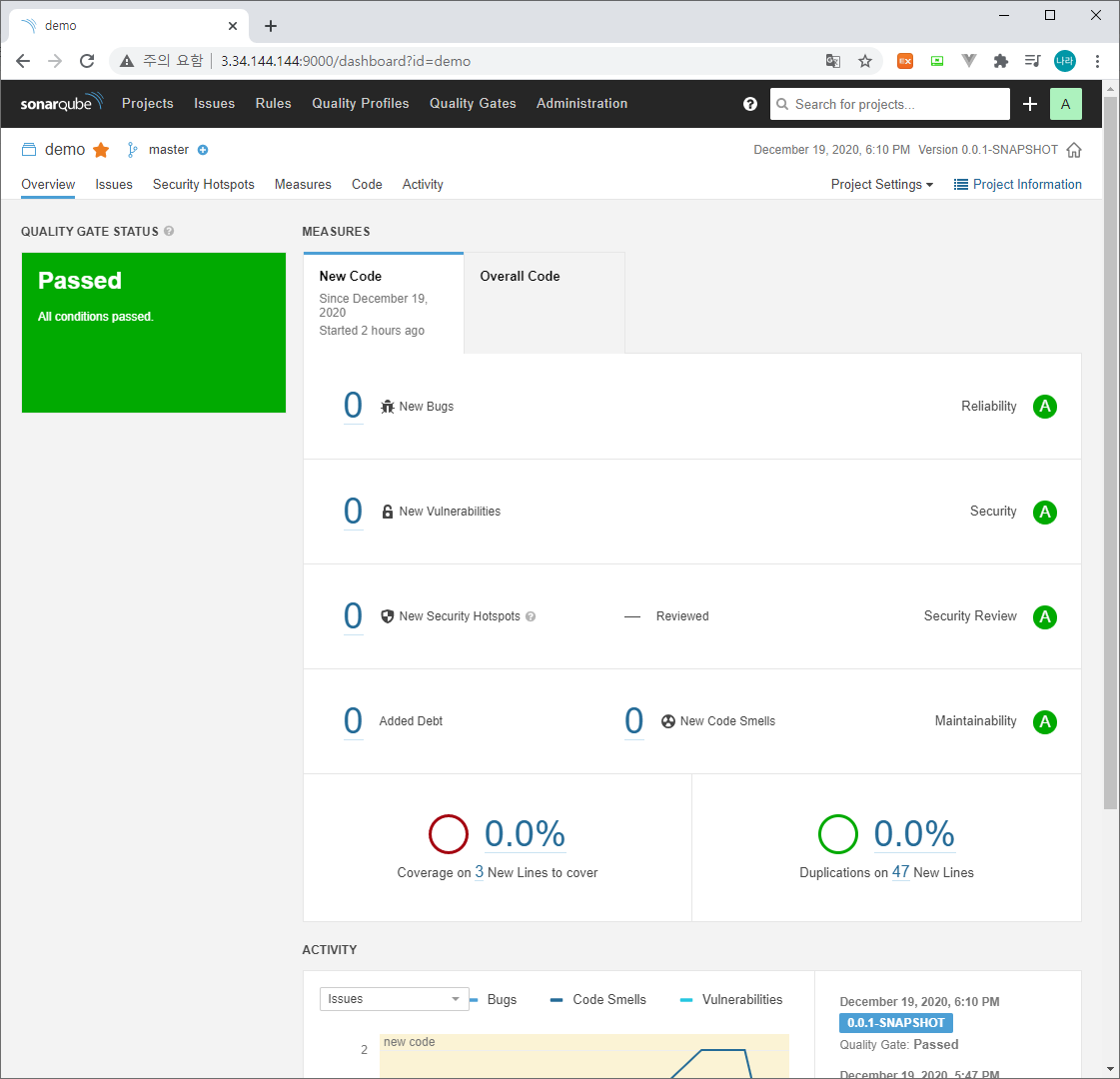Open the user avatar A menu
This screenshot has height=1079, width=1120.
click(x=1066, y=104)
